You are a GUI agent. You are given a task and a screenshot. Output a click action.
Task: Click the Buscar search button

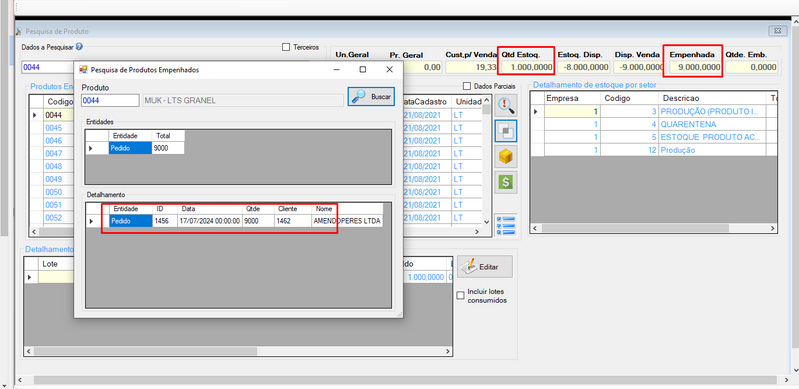tap(371, 96)
